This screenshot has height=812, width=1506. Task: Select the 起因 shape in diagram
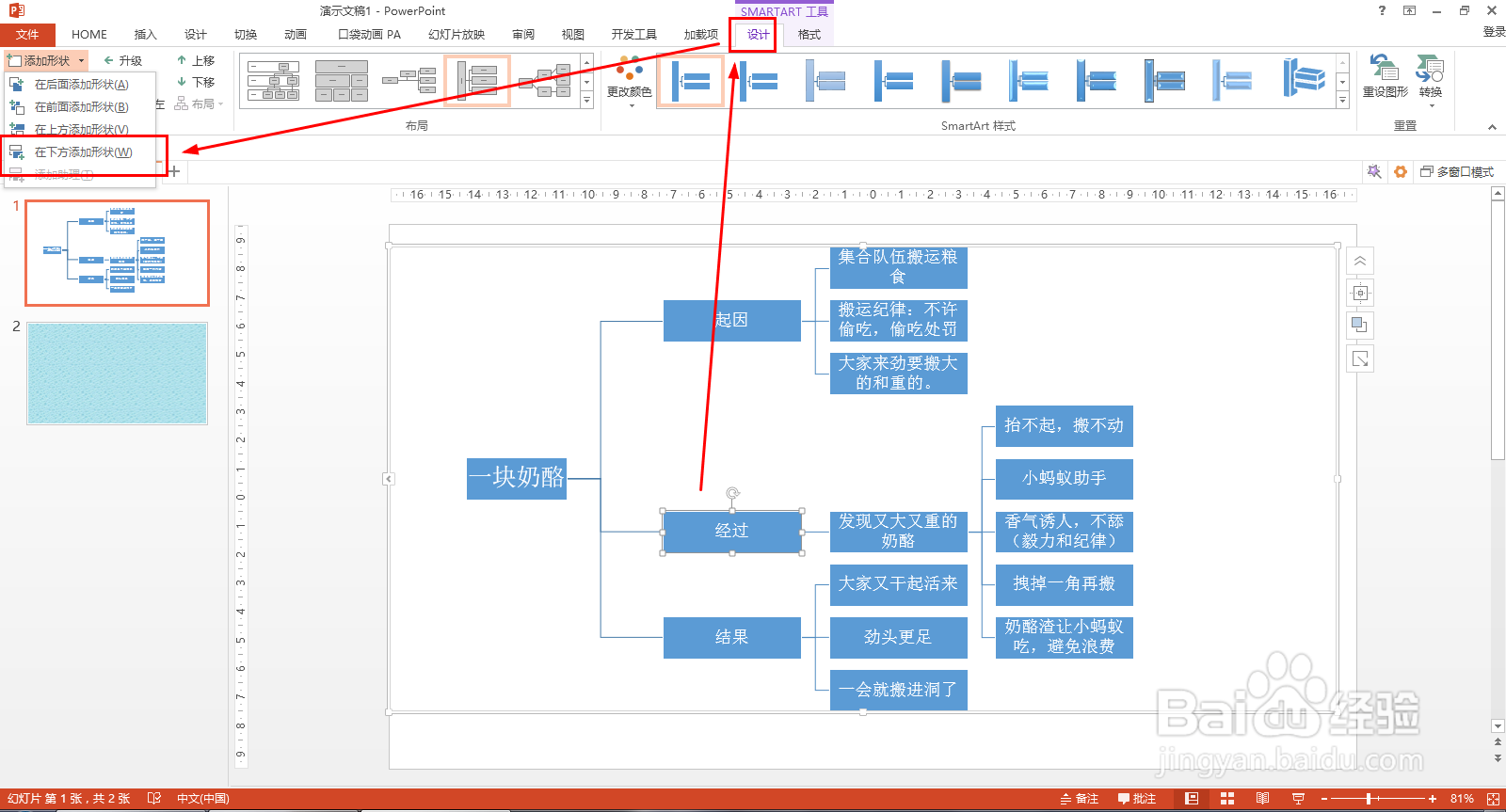pyautogui.click(x=732, y=321)
